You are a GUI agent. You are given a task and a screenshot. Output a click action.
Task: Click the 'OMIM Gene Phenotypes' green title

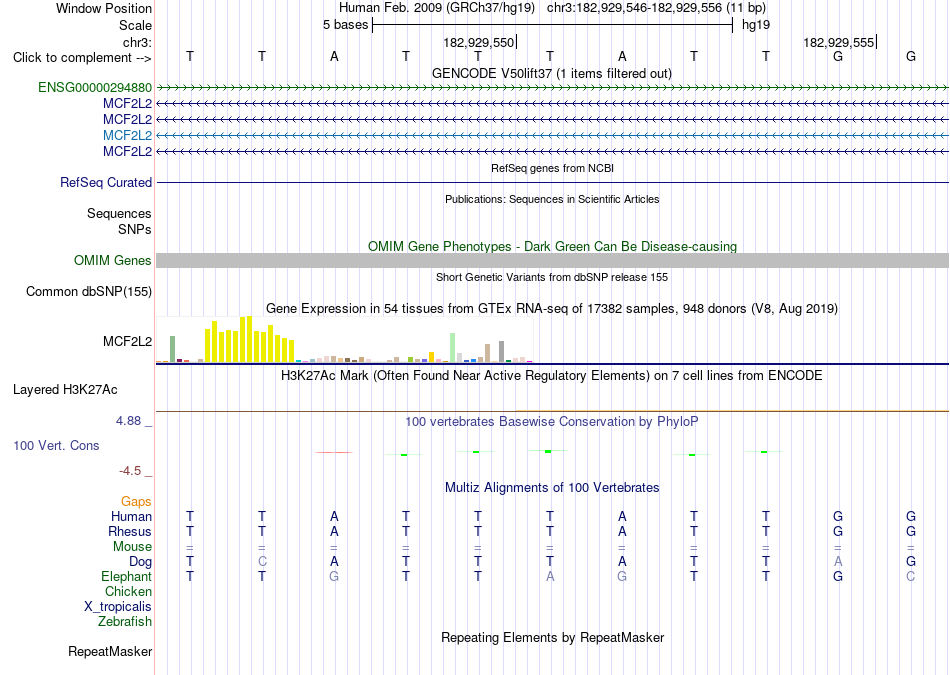552,247
